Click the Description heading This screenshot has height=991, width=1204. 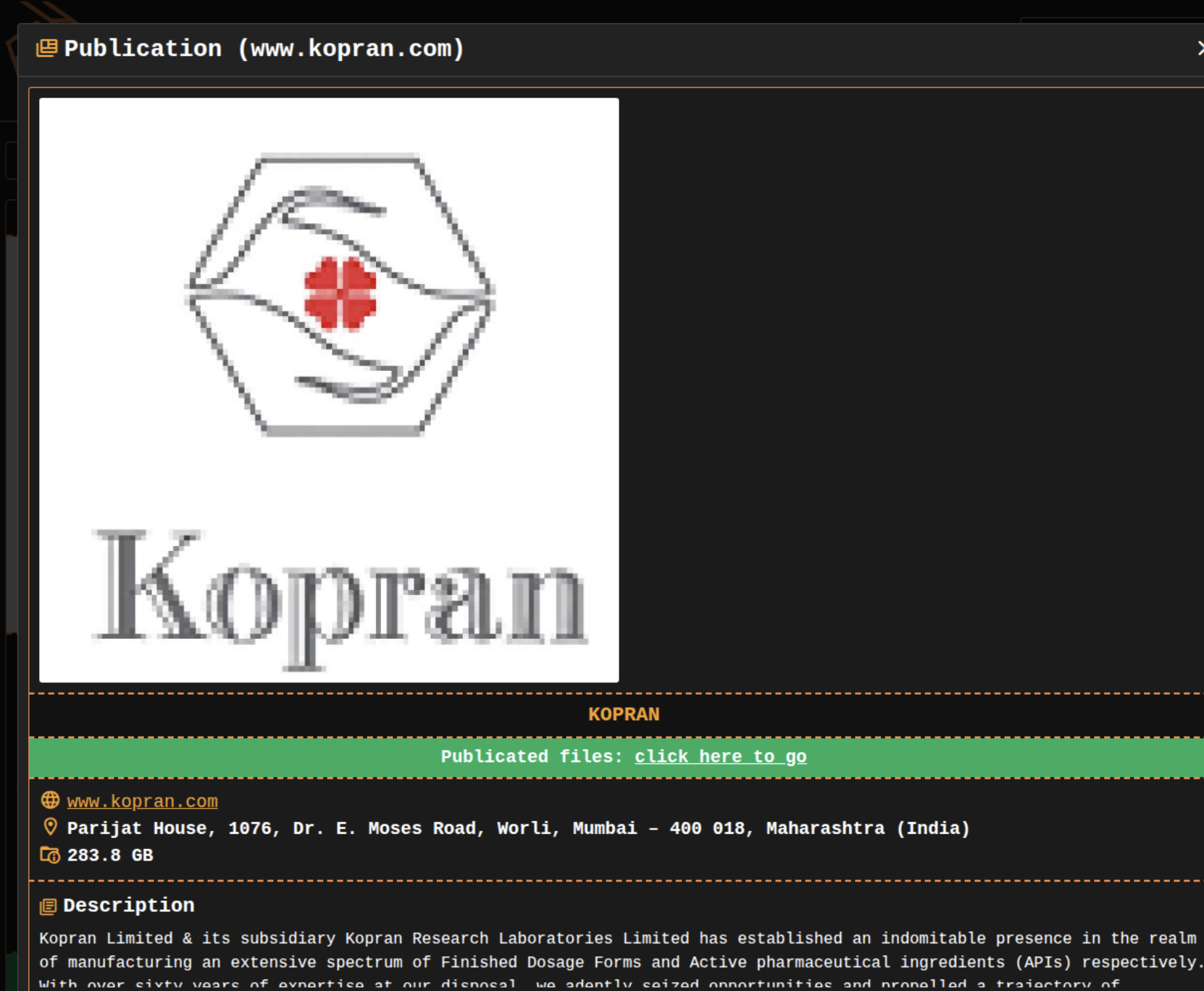point(129,906)
